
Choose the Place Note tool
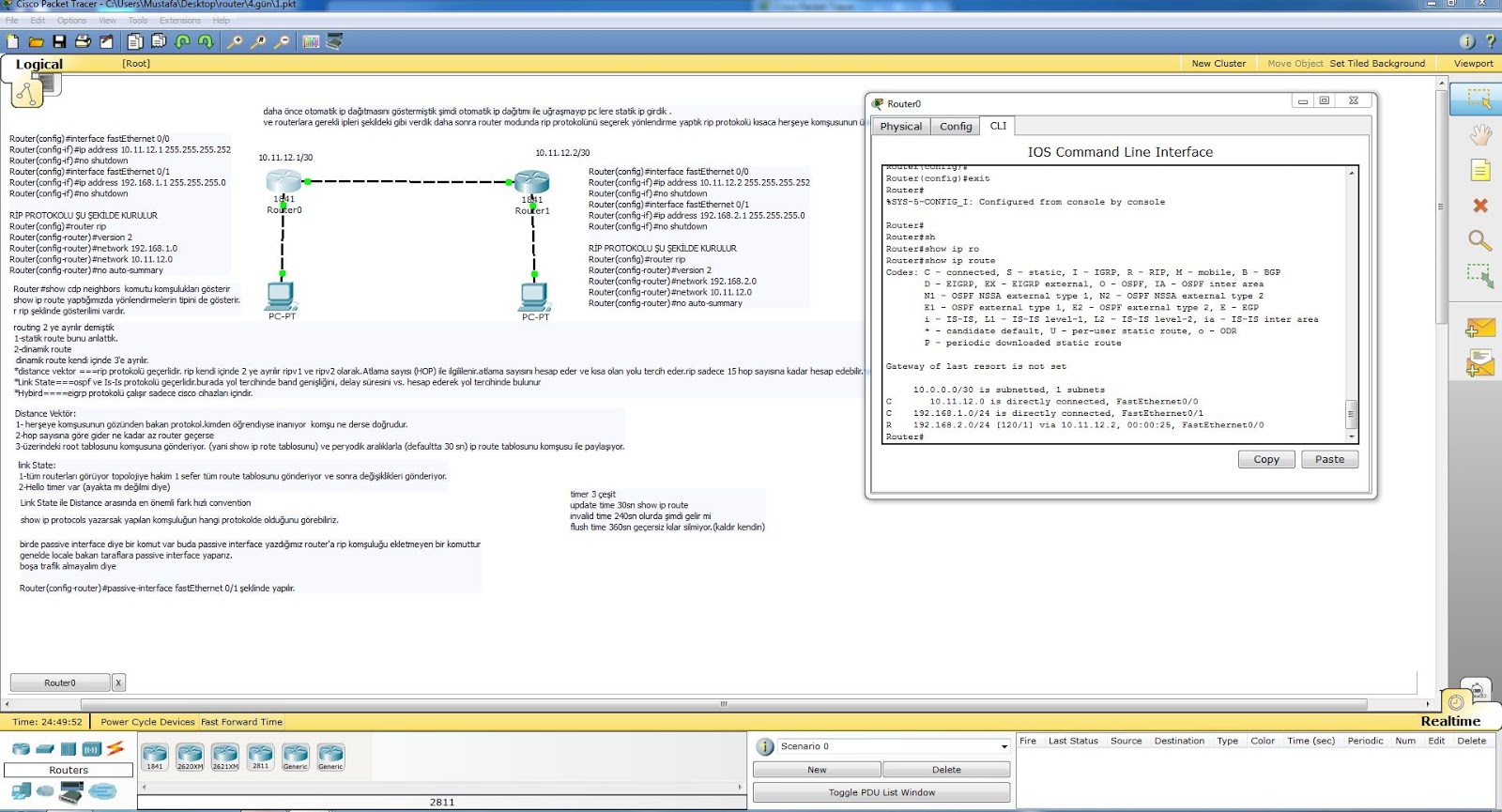1479,170
